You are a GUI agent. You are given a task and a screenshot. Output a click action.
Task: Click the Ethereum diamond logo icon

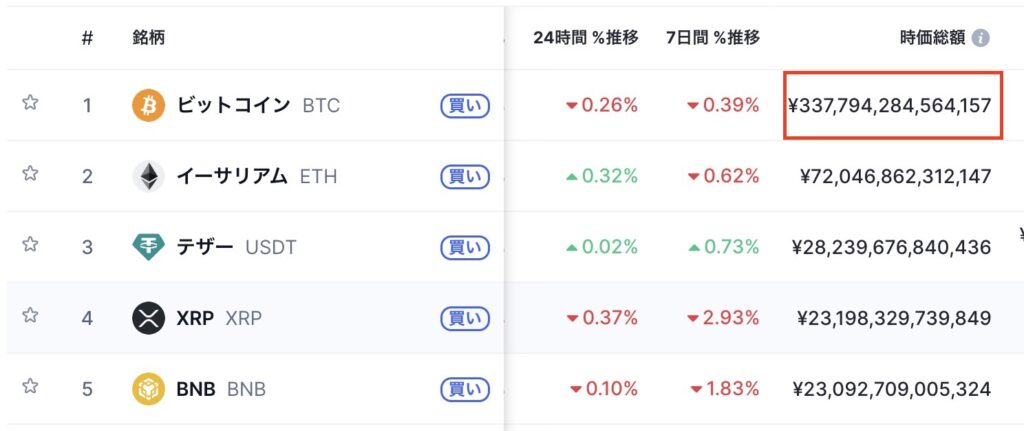pos(148,177)
